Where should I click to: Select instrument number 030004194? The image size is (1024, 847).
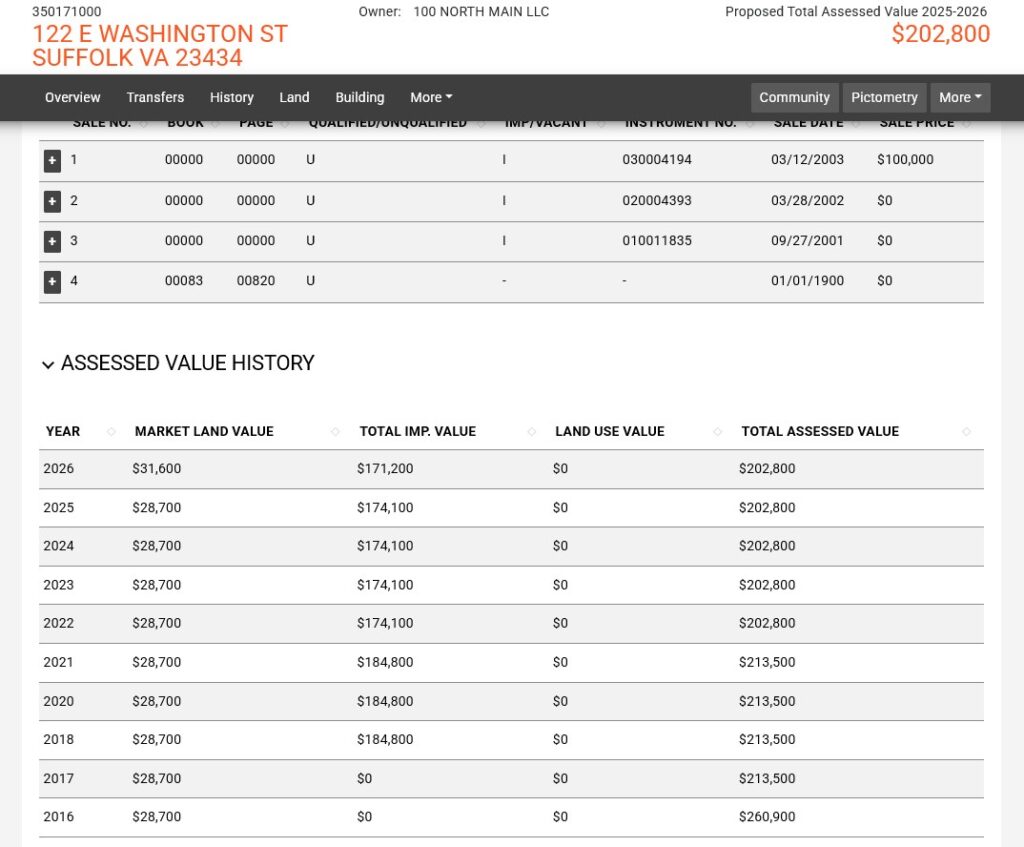click(657, 160)
